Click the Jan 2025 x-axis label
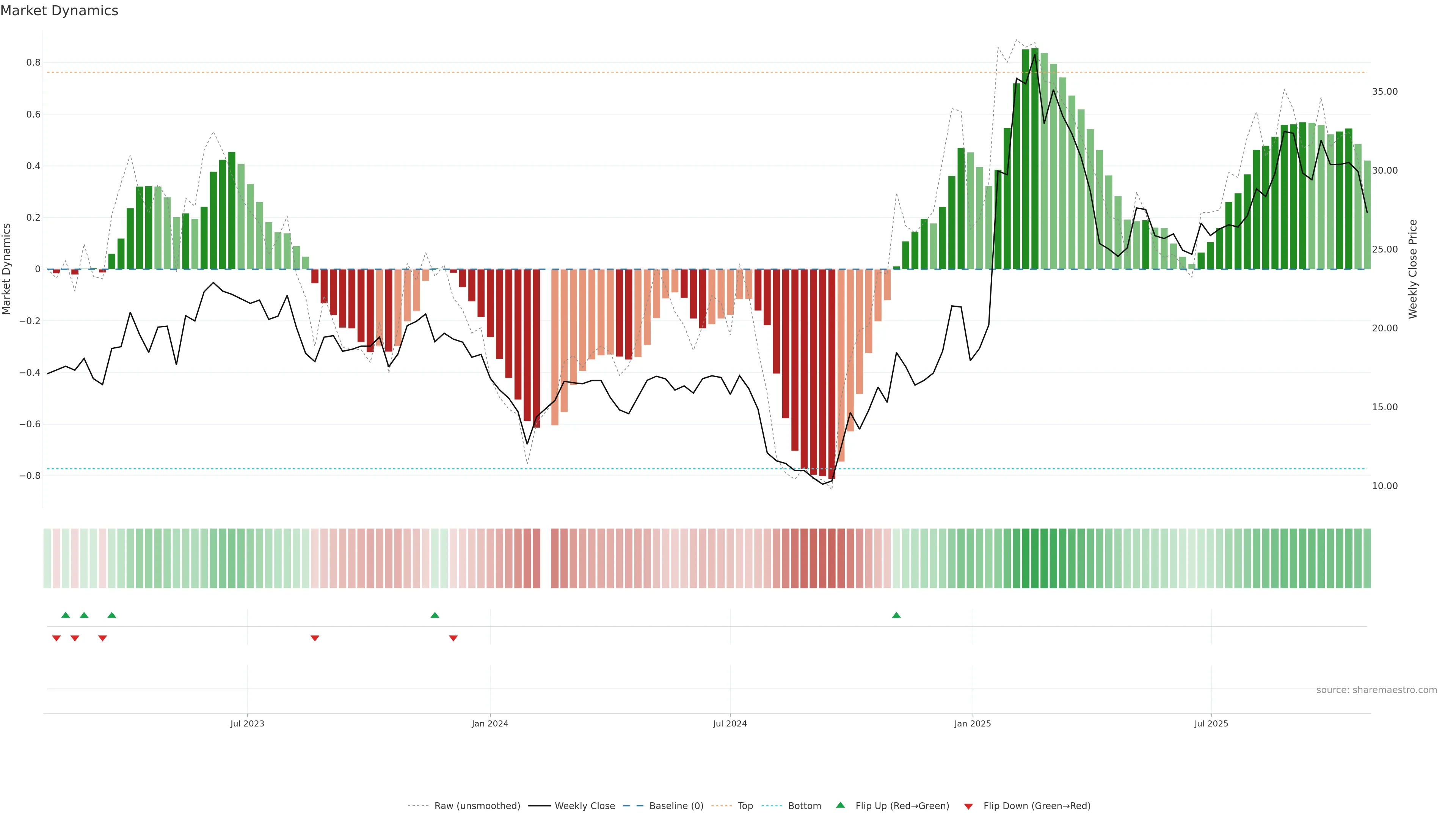This screenshot has height=819, width=1456. pos(972,723)
